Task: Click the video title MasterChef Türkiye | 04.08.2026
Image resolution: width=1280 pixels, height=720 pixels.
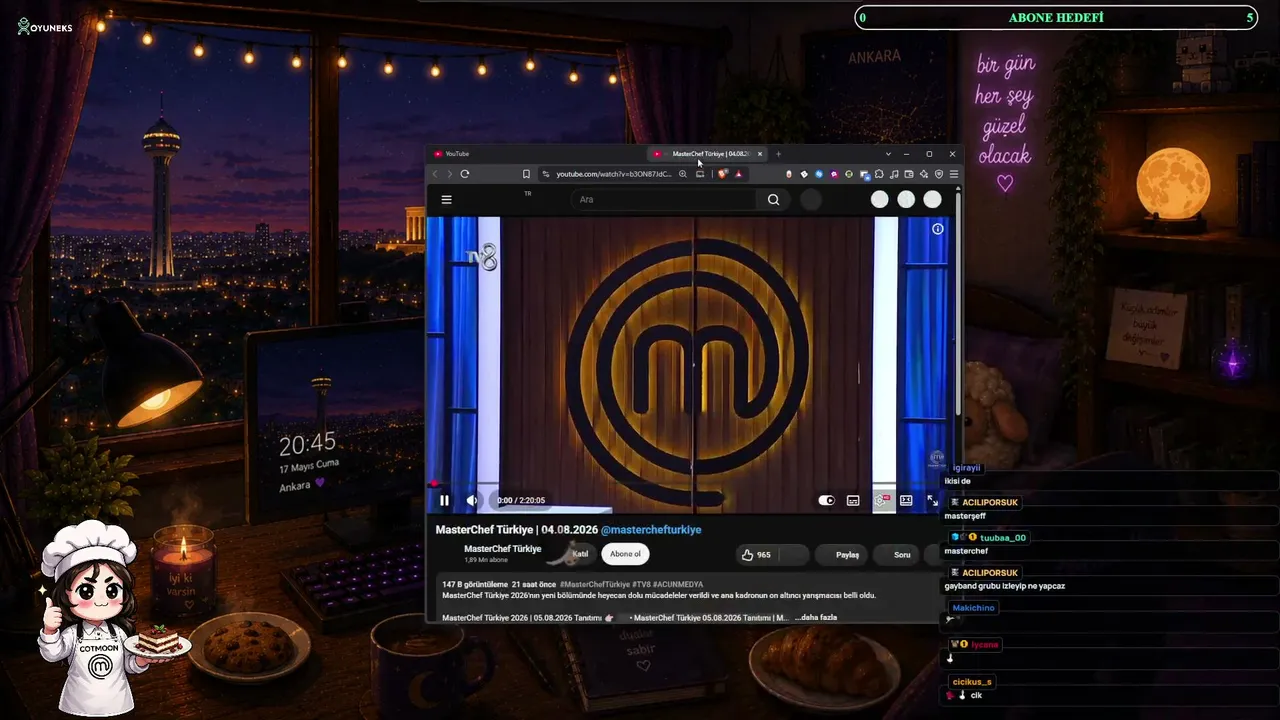Action: pos(516,530)
